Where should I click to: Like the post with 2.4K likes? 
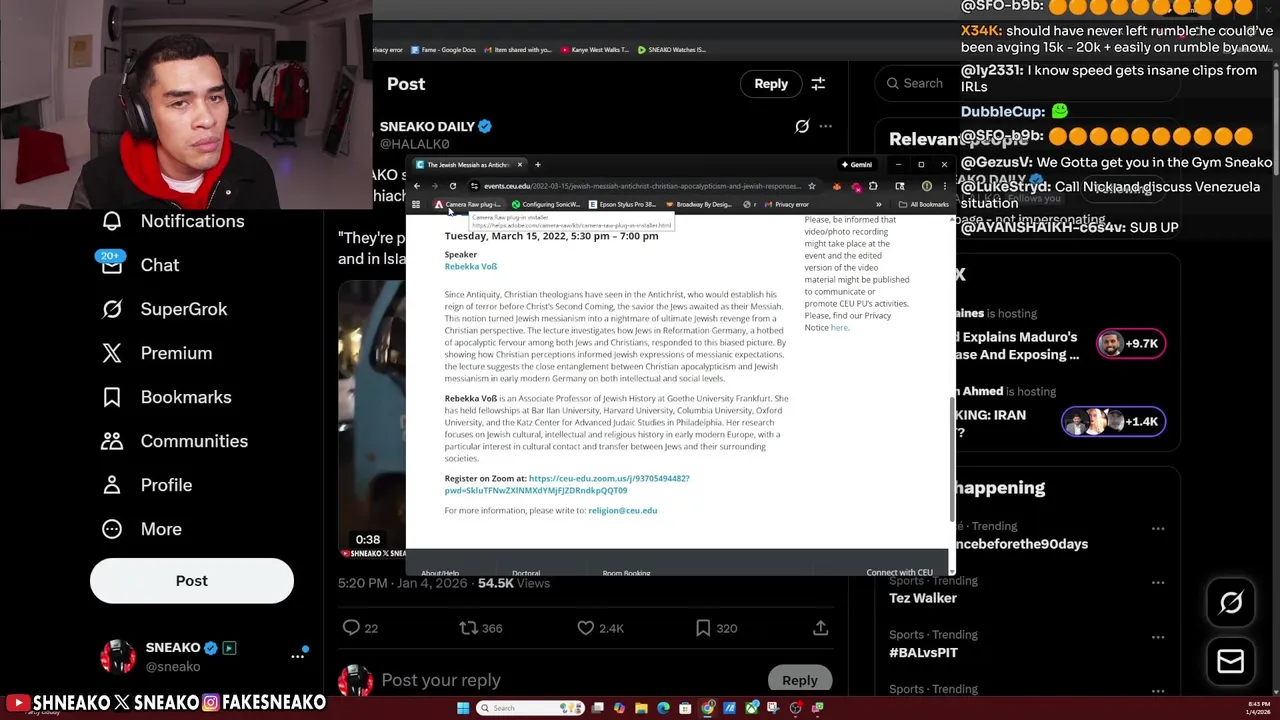pyautogui.click(x=586, y=628)
